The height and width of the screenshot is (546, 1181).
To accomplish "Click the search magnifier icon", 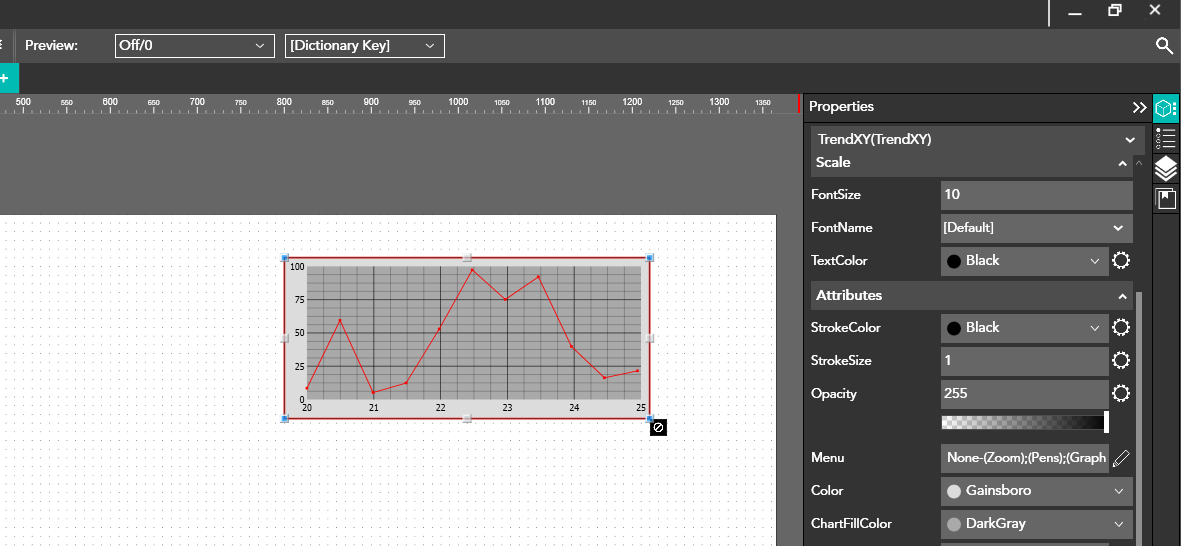I will [1164, 45].
